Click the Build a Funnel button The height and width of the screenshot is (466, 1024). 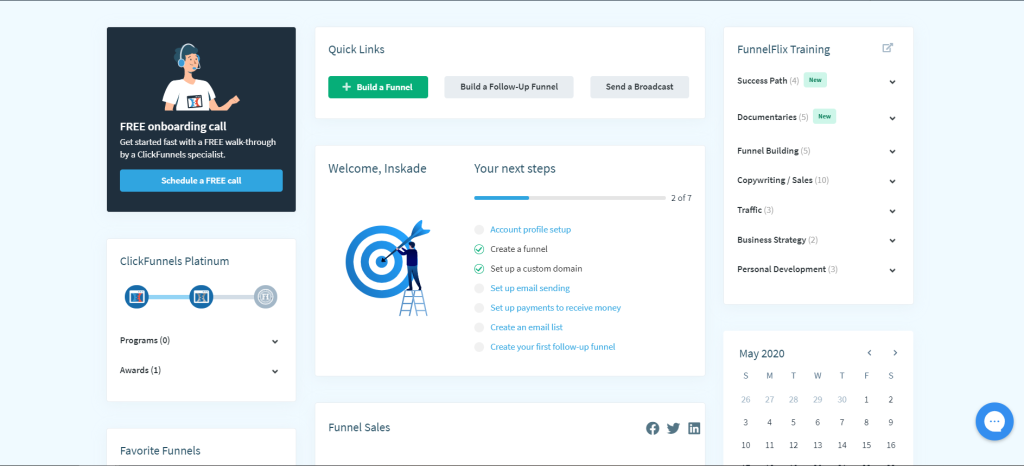coord(378,87)
